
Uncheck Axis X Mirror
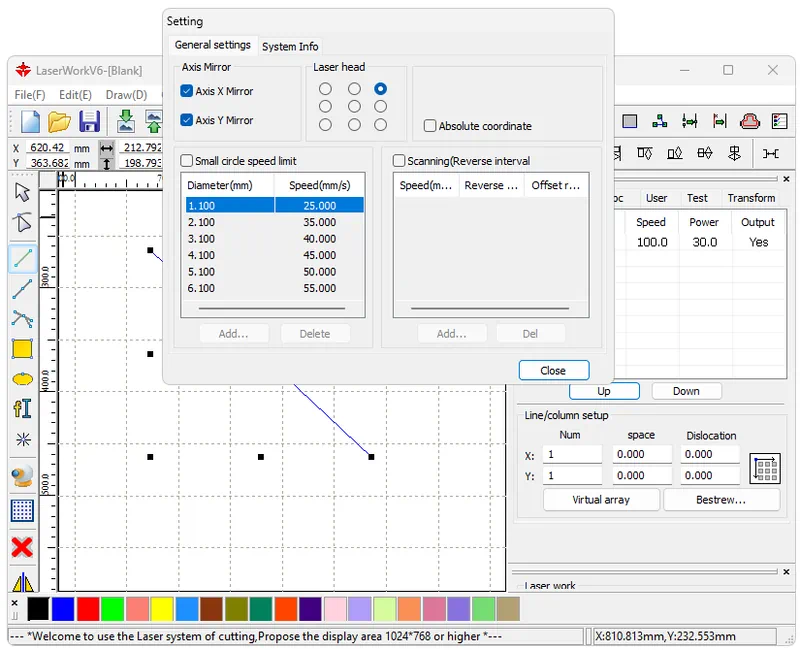click(x=186, y=91)
